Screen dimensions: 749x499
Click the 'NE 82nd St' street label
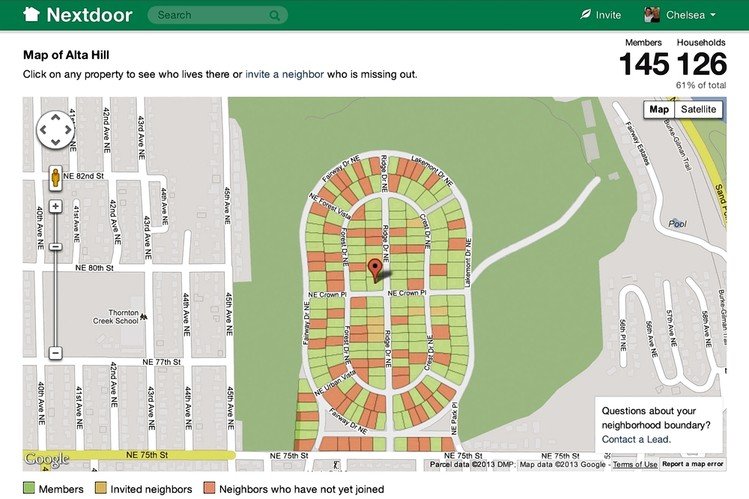pyautogui.click(x=83, y=176)
